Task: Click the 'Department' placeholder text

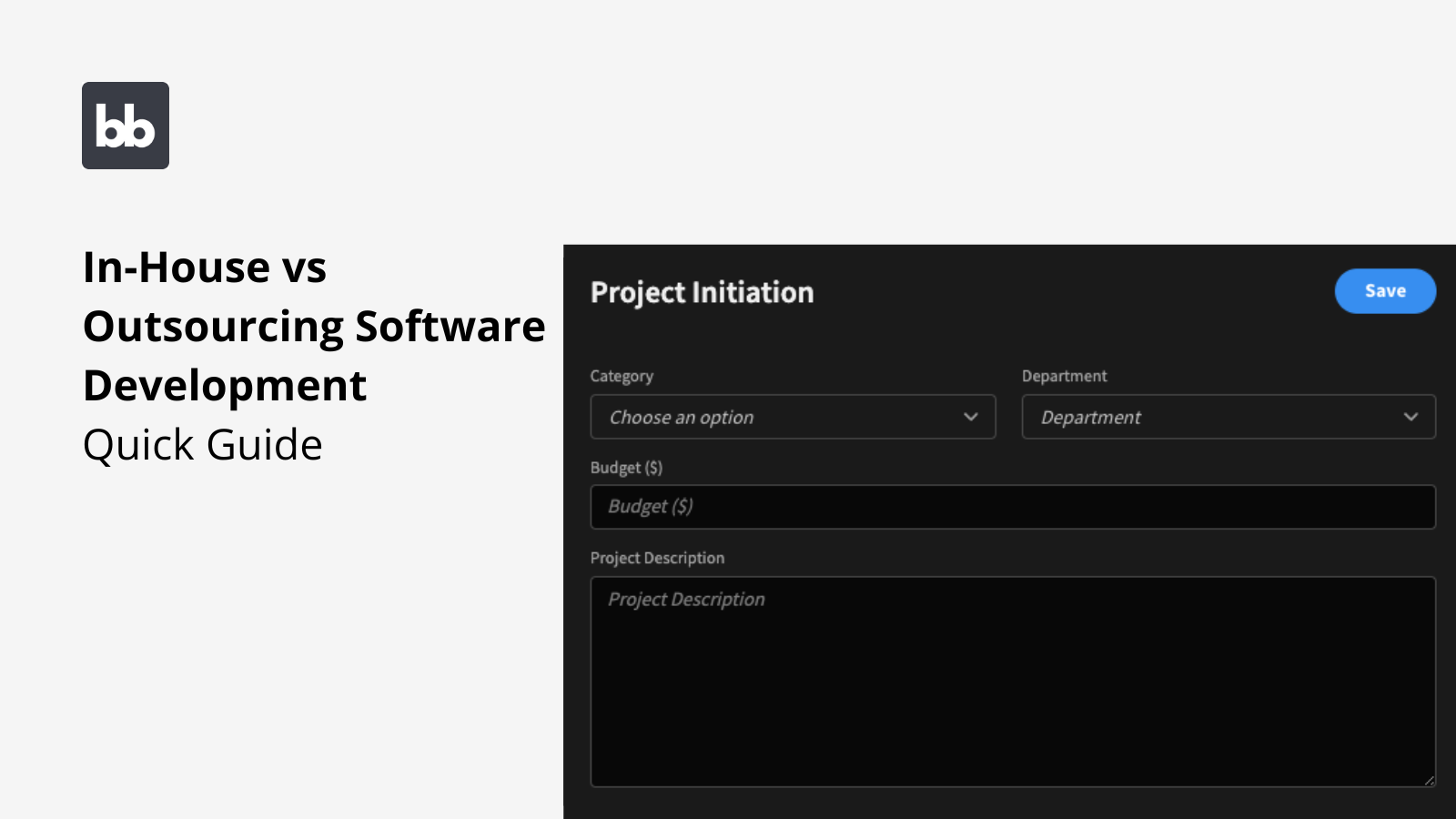Action: pos(1090,417)
